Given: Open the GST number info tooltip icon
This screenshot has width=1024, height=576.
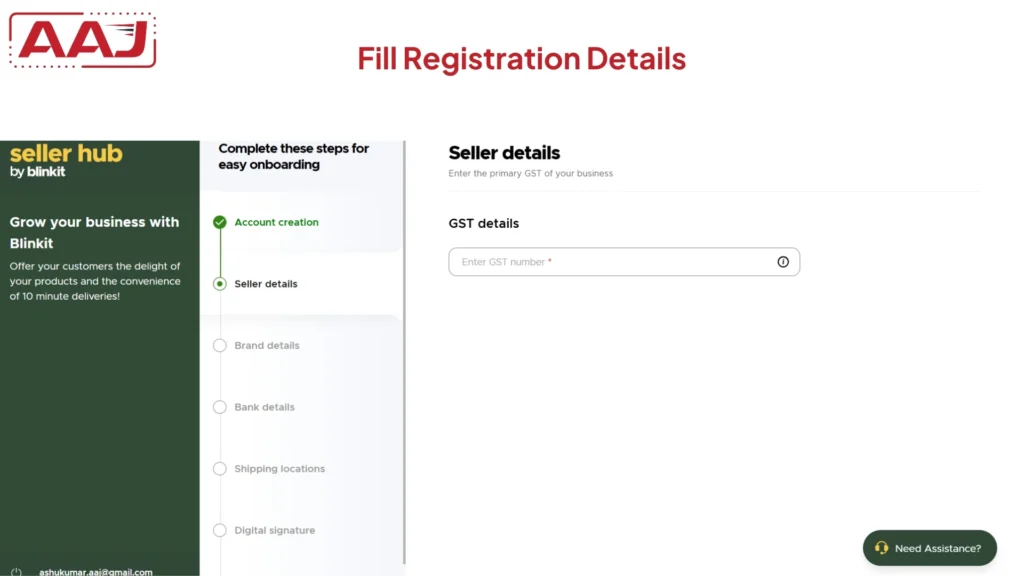Looking at the screenshot, I should [x=783, y=261].
